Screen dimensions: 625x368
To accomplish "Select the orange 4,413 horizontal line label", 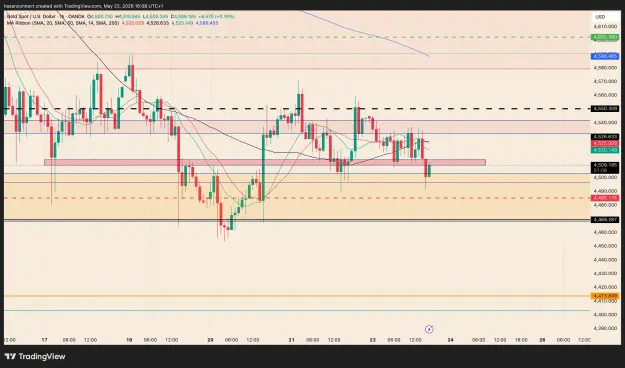I will 605,296.
